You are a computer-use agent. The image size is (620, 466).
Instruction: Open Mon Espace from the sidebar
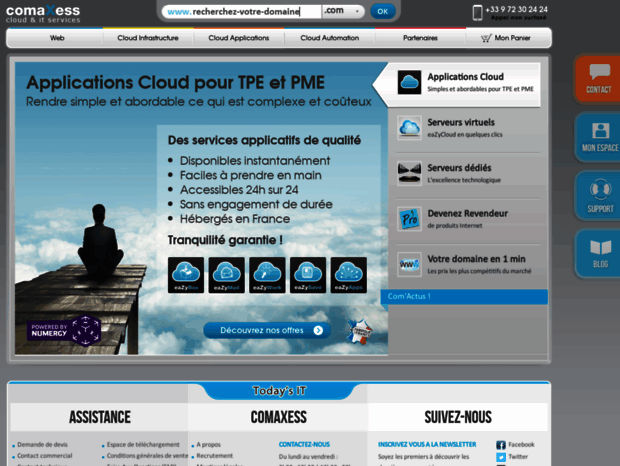[x=599, y=136]
